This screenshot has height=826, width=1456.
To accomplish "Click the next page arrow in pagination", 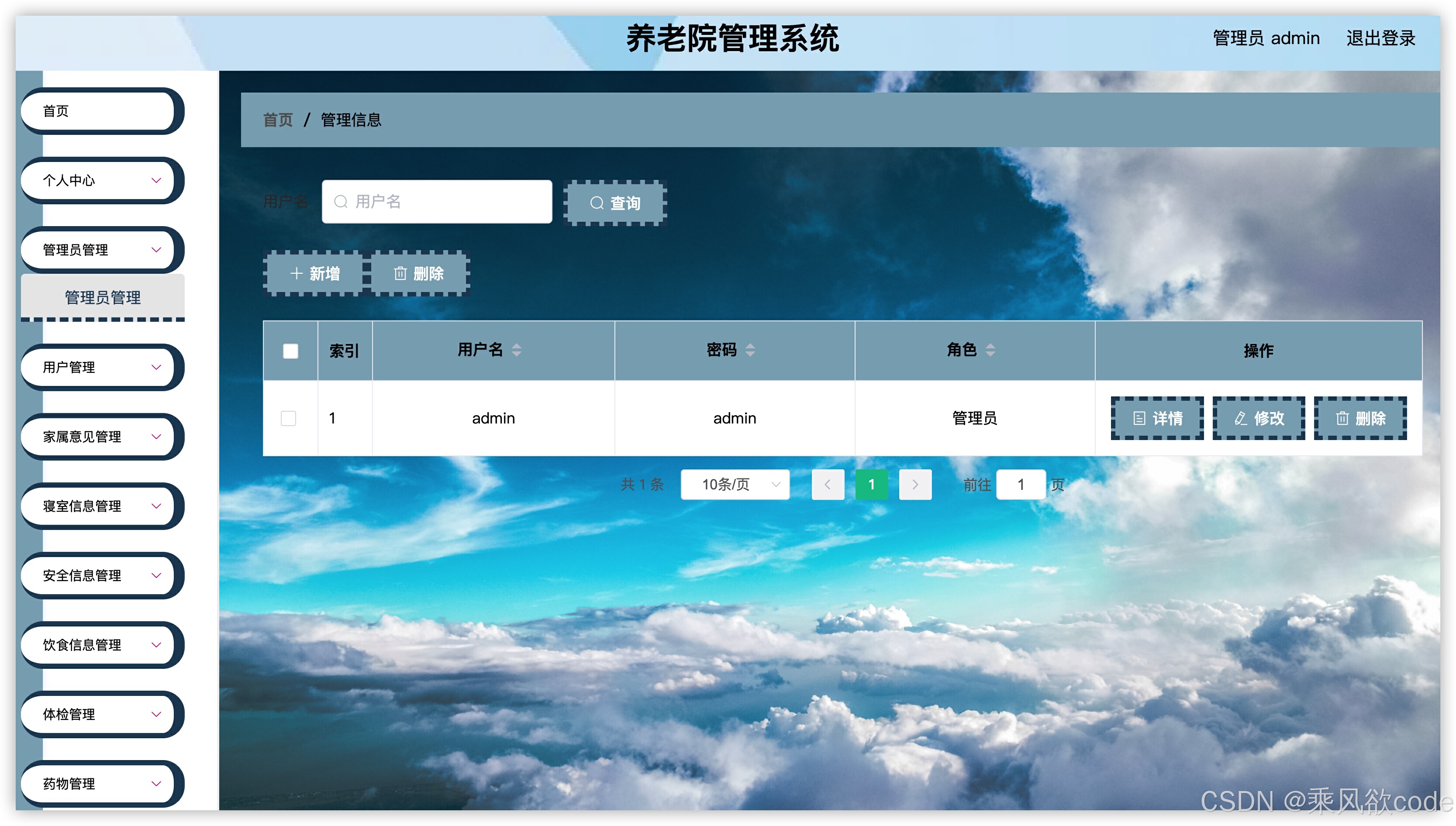I will [915, 485].
